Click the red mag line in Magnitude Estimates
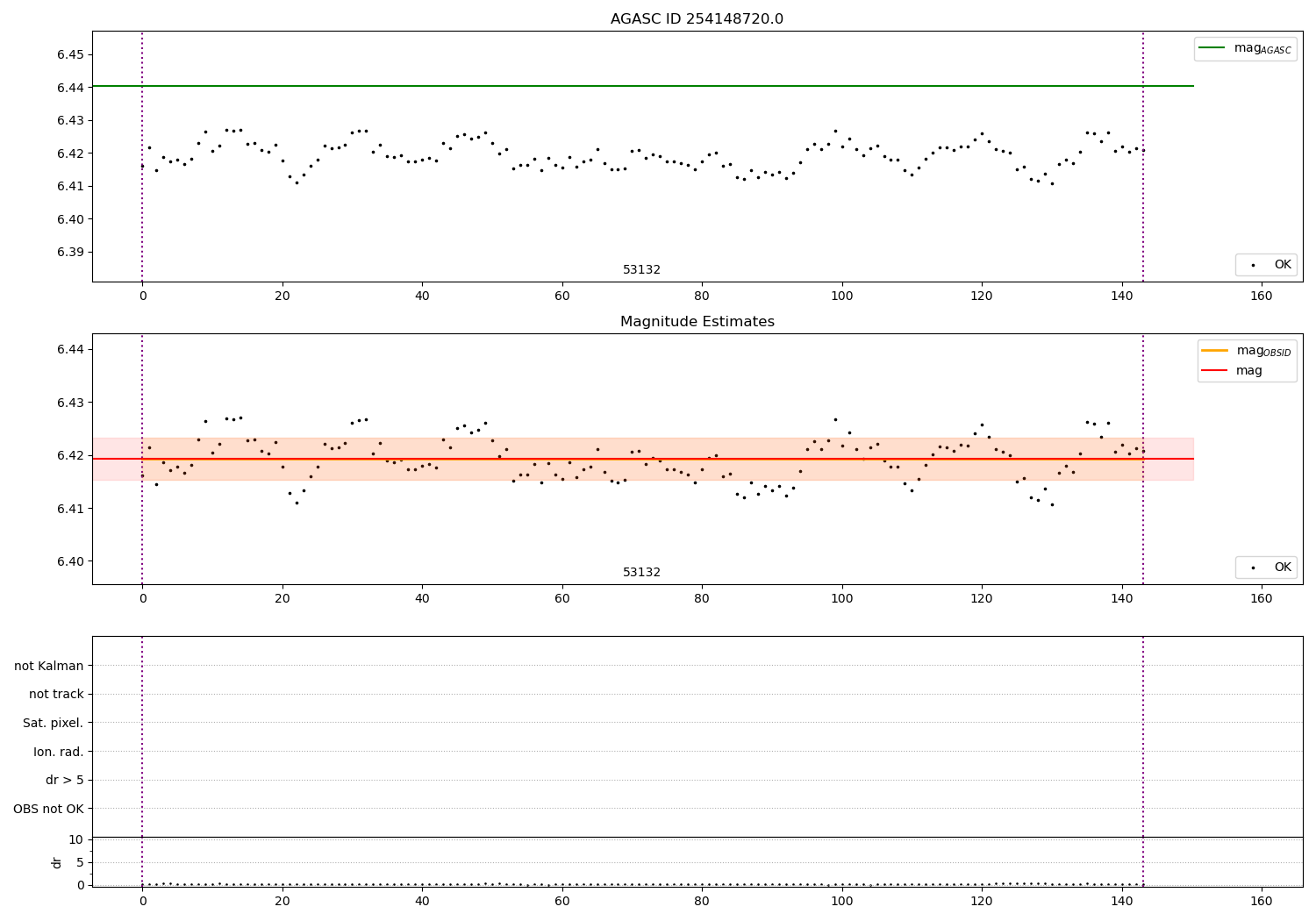The width and height of the screenshot is (1316, 921). (x=643, y=459)
